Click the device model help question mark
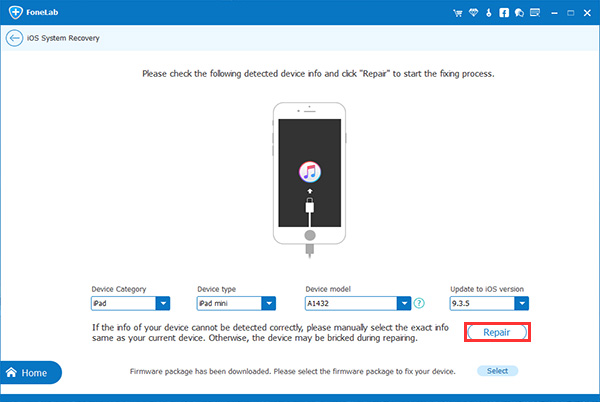Image resolution: width=600 pixels, height=402 pixels. tap(419, 303)
